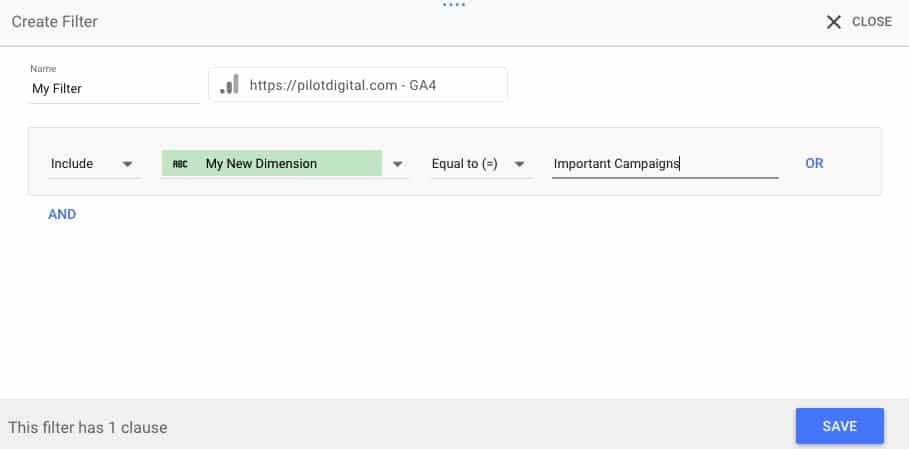Select the pilotdigital.com GA4 data source box
Viewport: 909px width, 449px height.
tap(357, 85)
